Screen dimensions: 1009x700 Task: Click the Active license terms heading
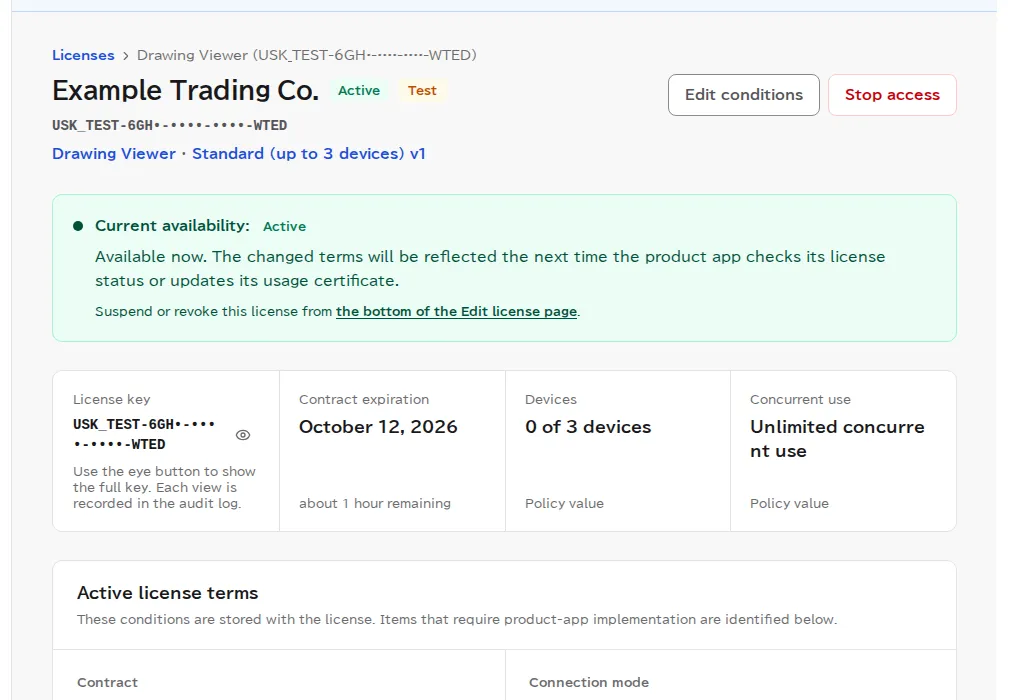167,593
